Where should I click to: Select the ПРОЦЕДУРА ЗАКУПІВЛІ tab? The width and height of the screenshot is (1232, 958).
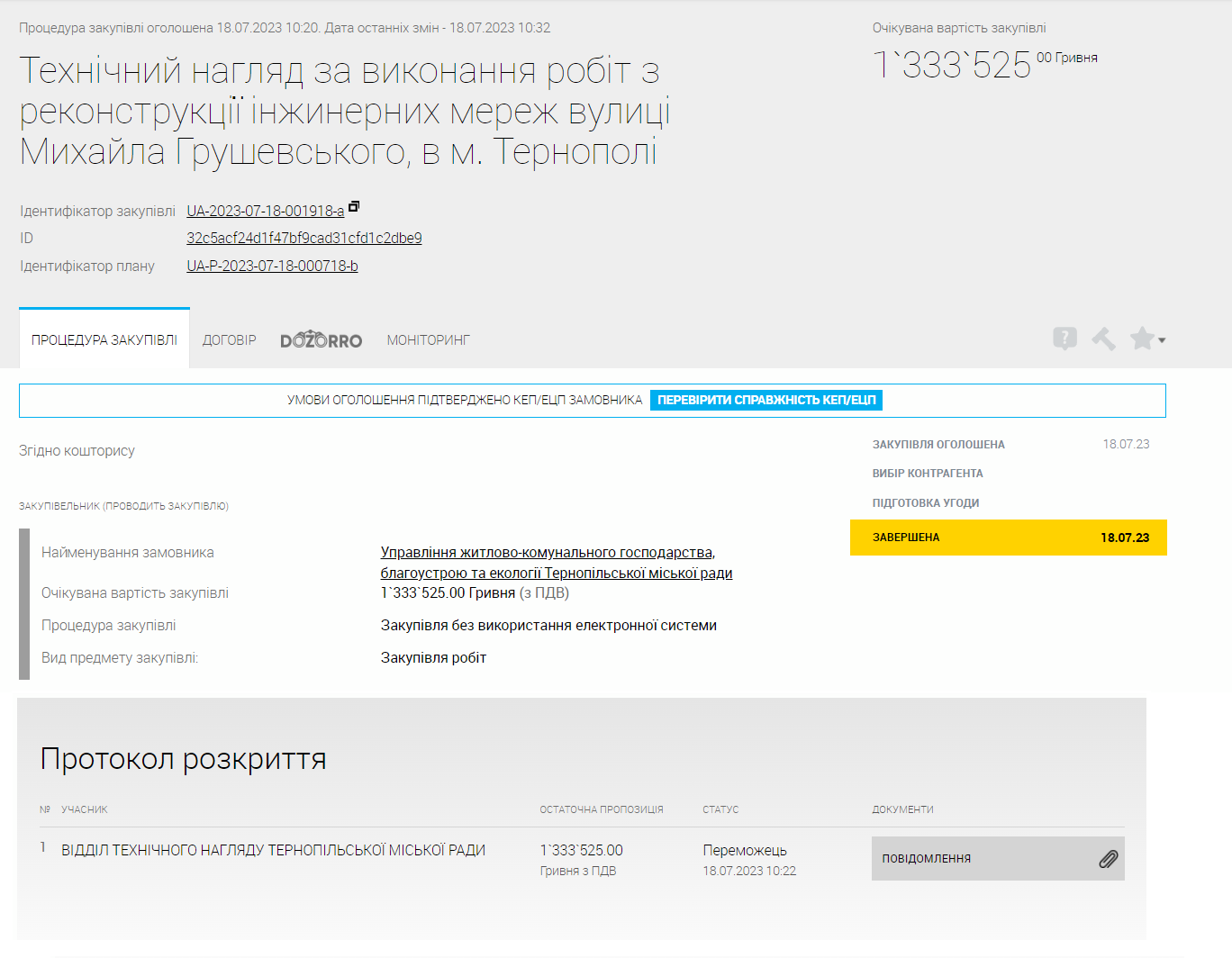click(104, 339)
